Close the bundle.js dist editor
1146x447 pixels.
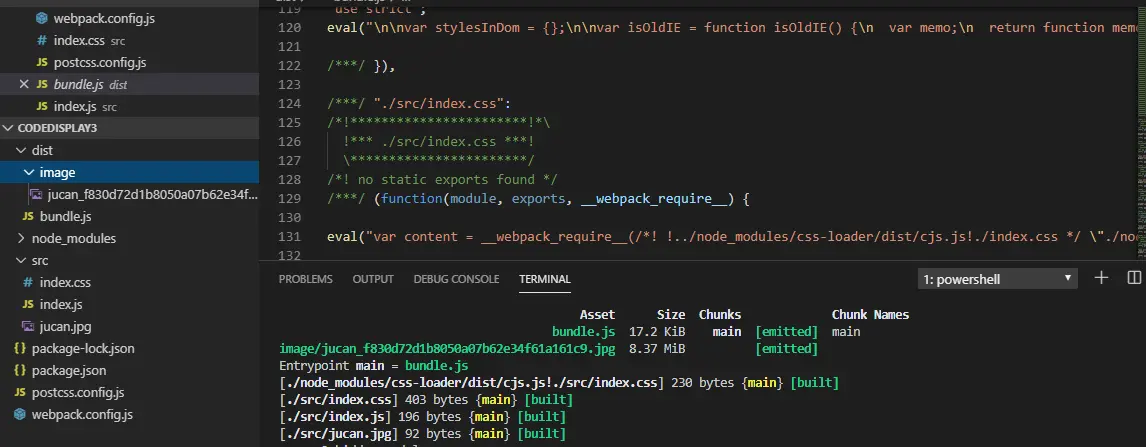pyautogui.click(x=23, y=84)
